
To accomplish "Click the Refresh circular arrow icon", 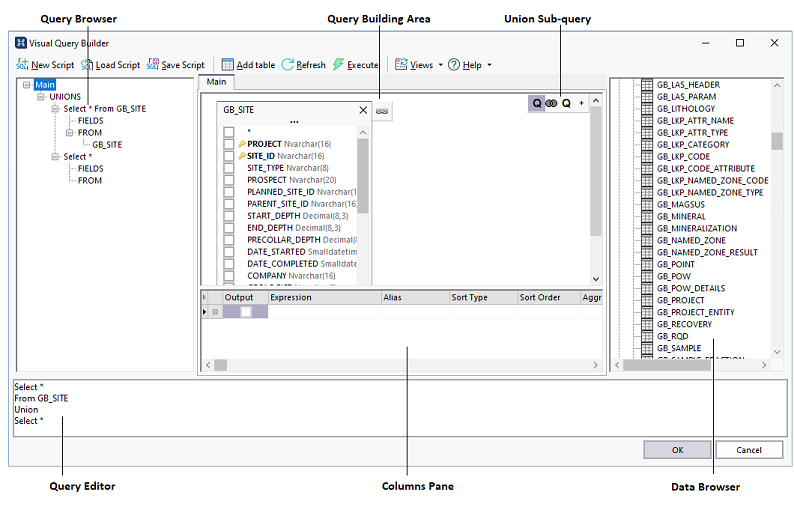I will (288, 64).
